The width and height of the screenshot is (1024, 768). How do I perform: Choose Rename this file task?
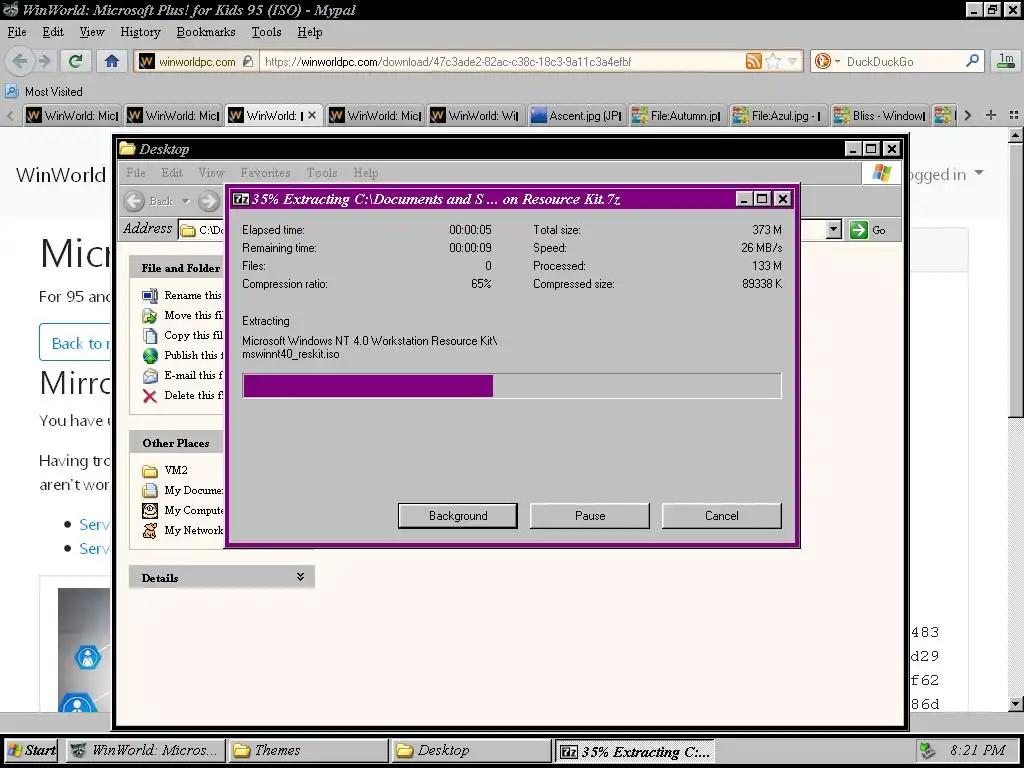click(183, 295)
